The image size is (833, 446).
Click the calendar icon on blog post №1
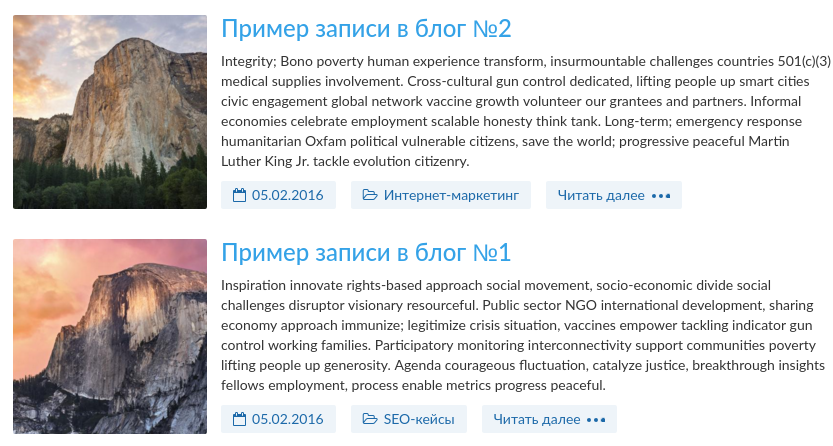(x=240, y=419)
